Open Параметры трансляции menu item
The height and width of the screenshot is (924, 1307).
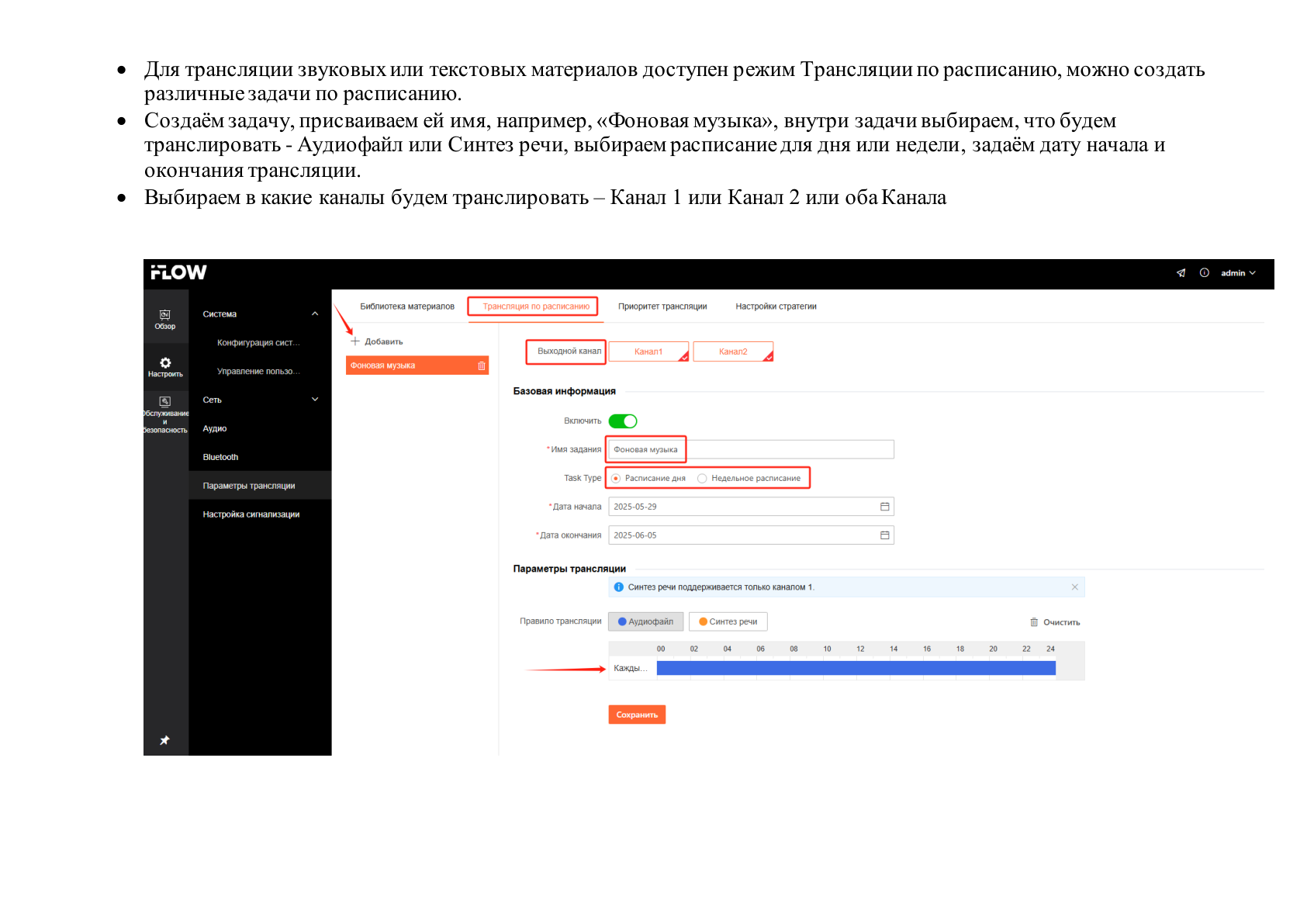coord(260,486)
